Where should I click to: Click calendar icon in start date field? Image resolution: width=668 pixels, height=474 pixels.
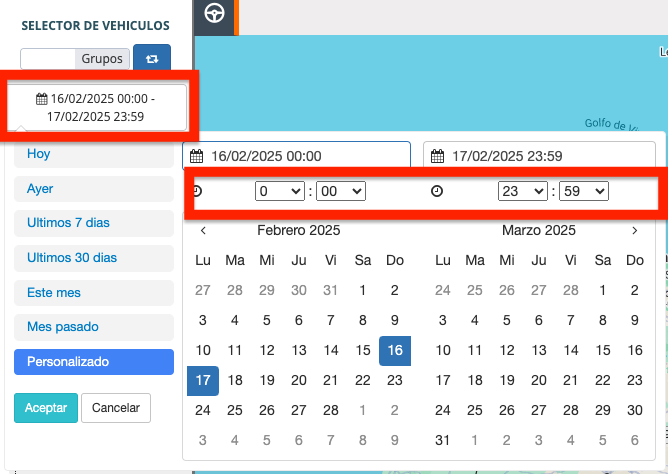click(197, 156)
